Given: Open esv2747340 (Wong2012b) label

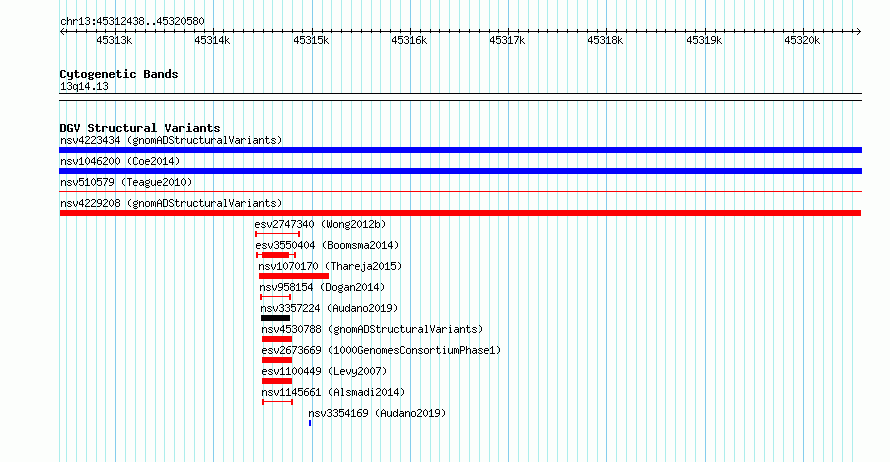Looking at the screenshot, I should pos(320,224).
